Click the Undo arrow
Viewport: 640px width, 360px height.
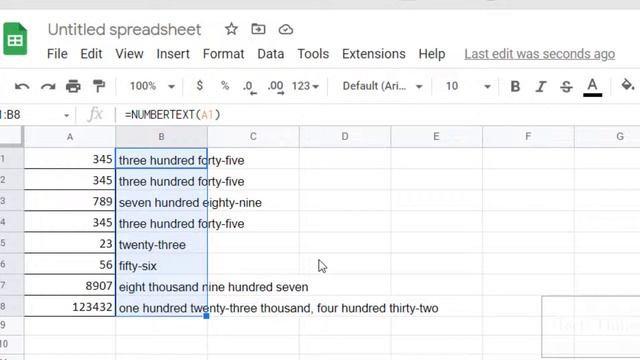click(22, 87)
